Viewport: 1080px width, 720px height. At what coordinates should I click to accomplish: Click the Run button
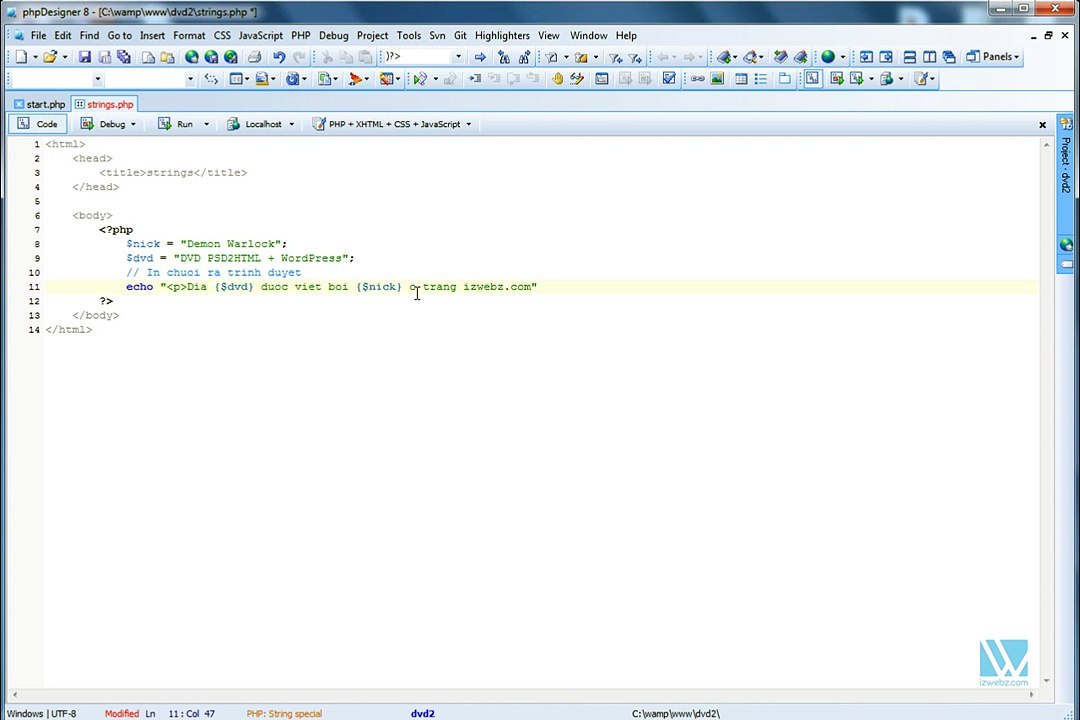[x=176, y=124]
